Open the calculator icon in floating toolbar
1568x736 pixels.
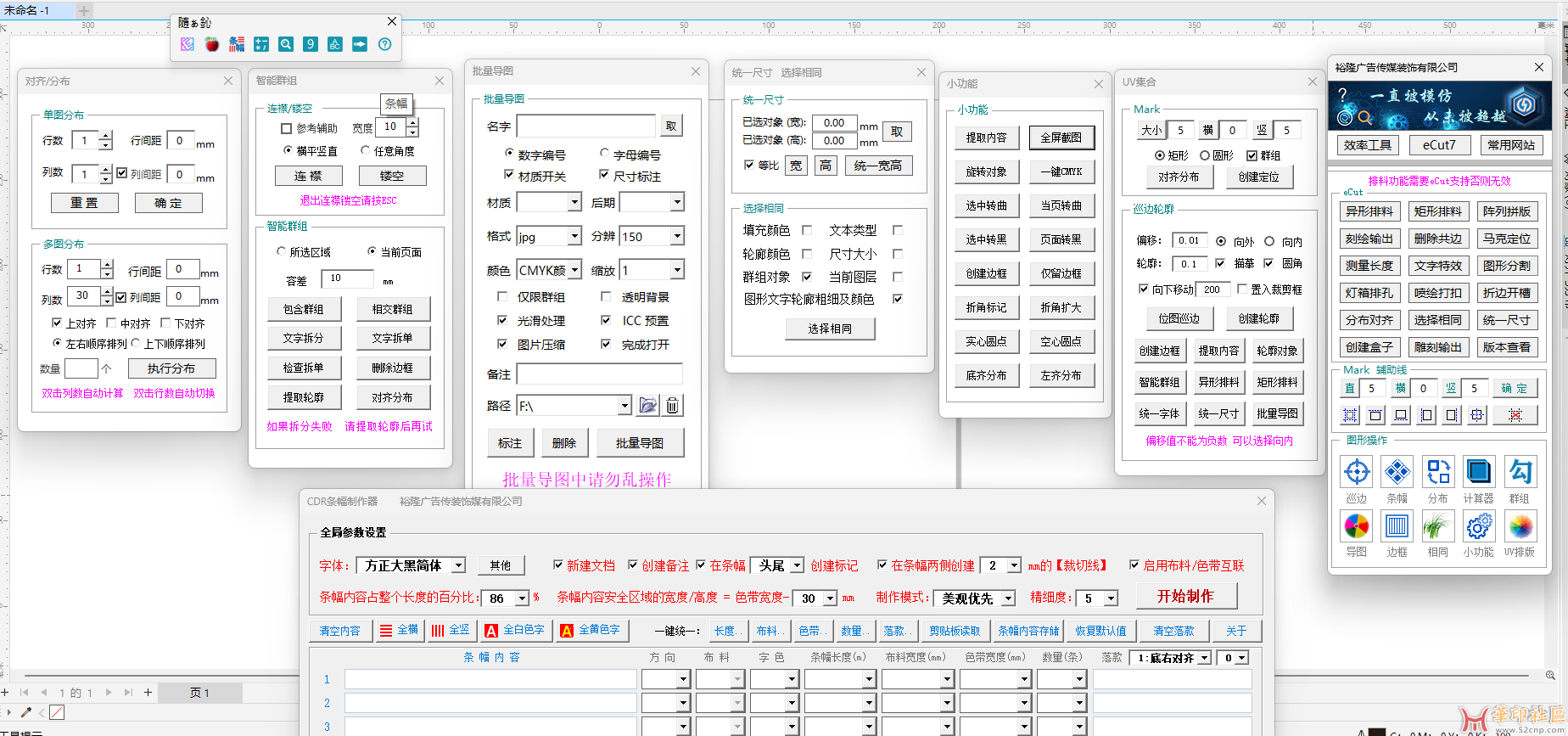tap(261, 44)
